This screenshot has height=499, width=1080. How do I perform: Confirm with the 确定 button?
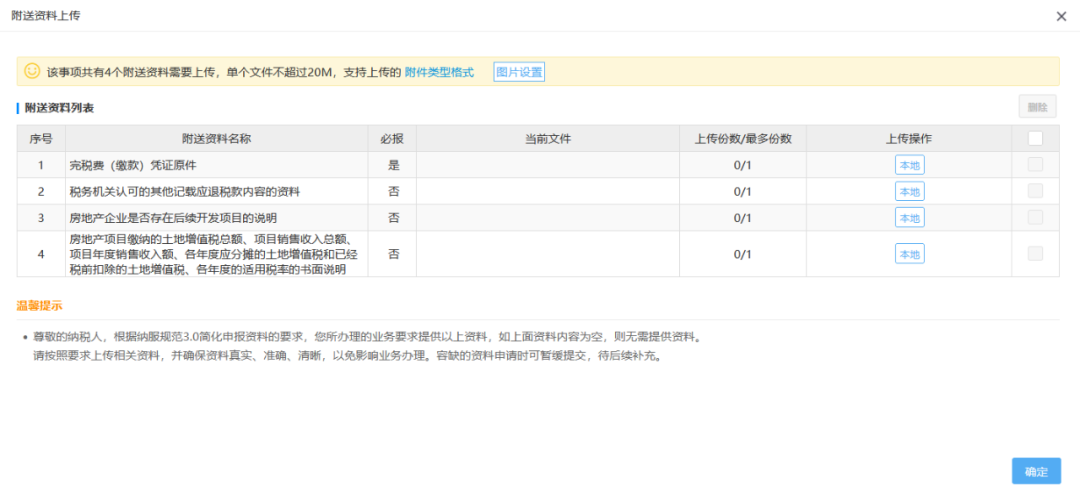click(1036, 471)
